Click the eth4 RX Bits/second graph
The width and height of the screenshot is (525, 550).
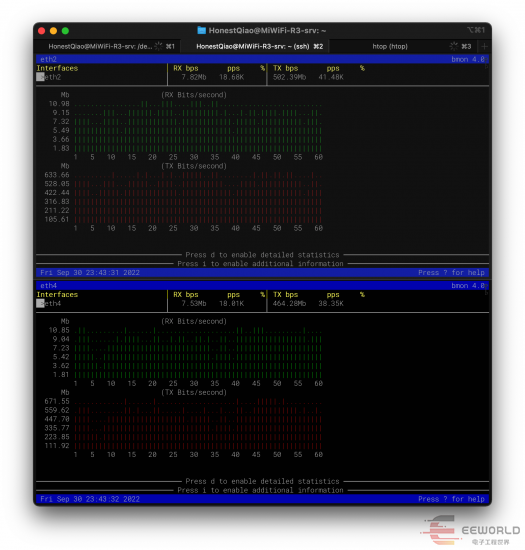(x=198, y=353)
